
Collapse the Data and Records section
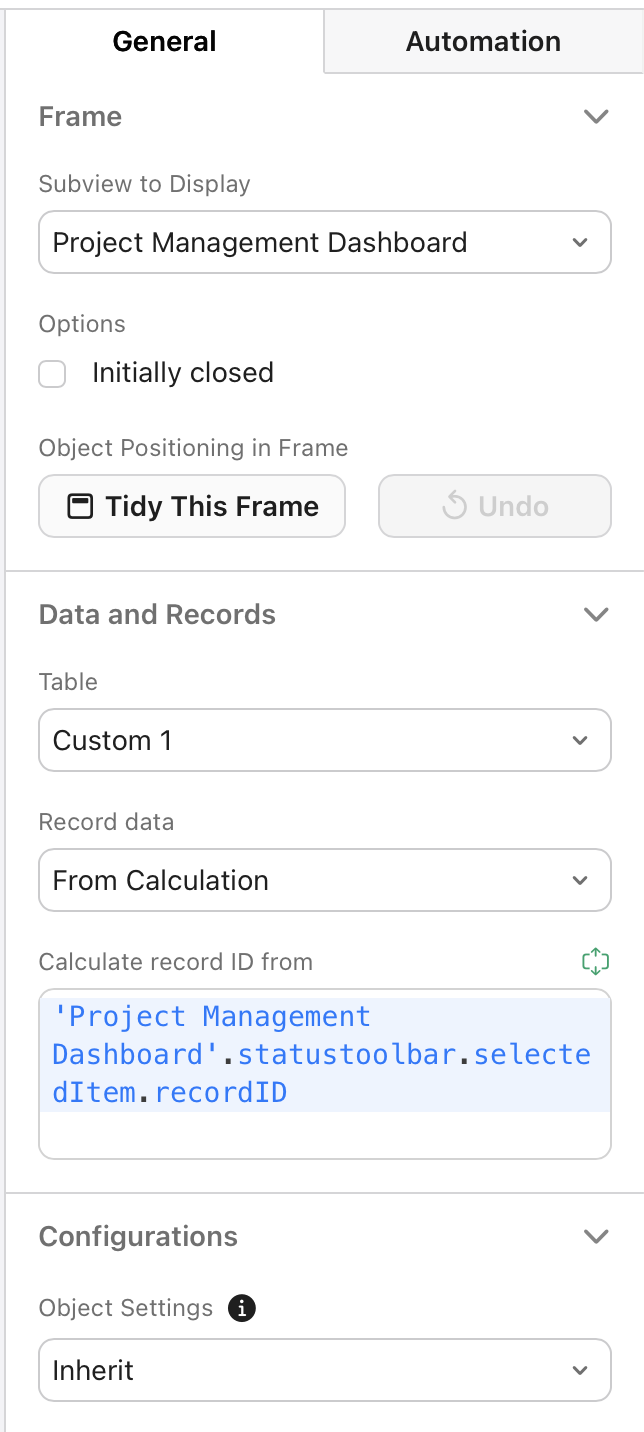[596, 614]
